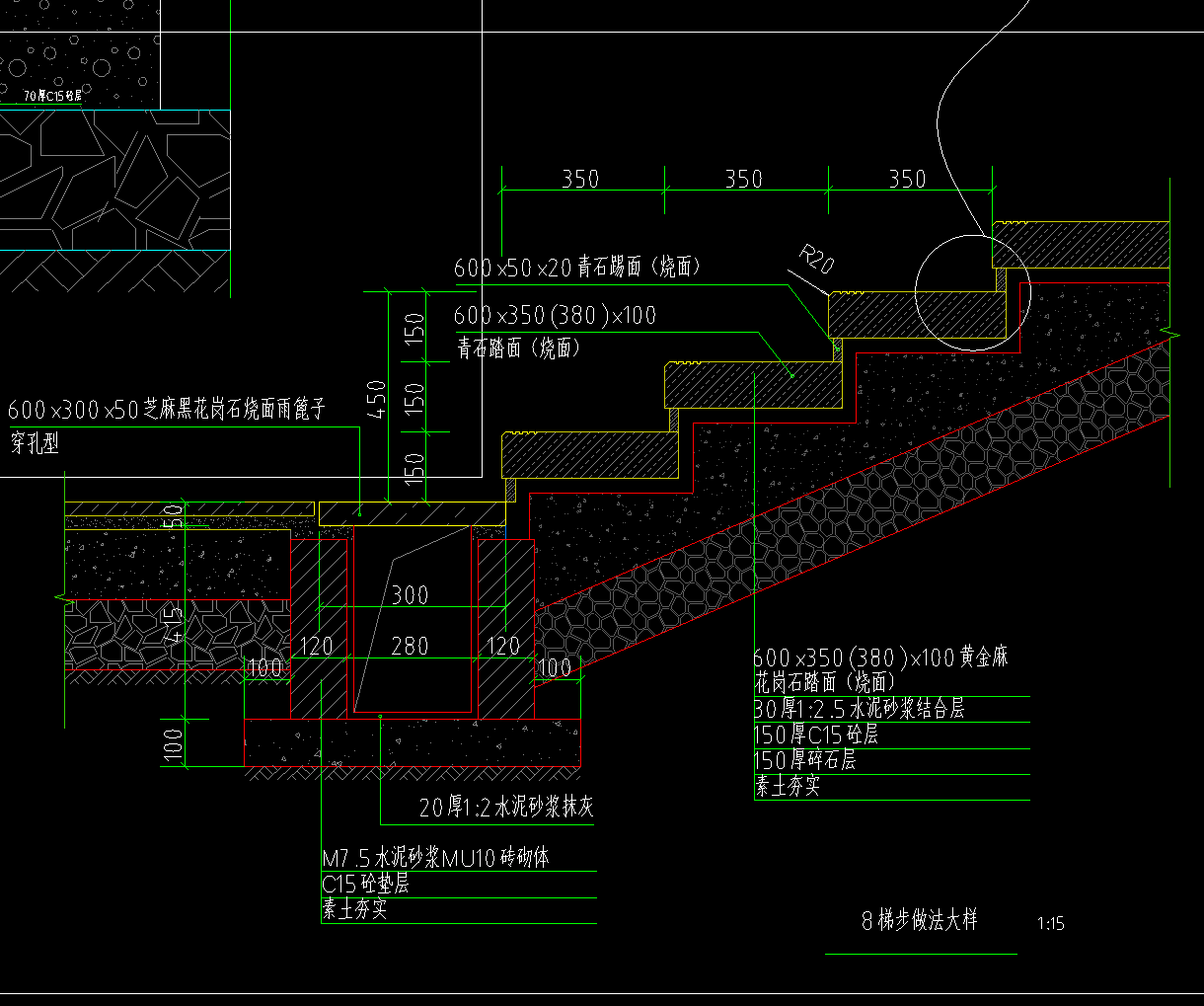Select the white detail callout circle

(972, 293)
